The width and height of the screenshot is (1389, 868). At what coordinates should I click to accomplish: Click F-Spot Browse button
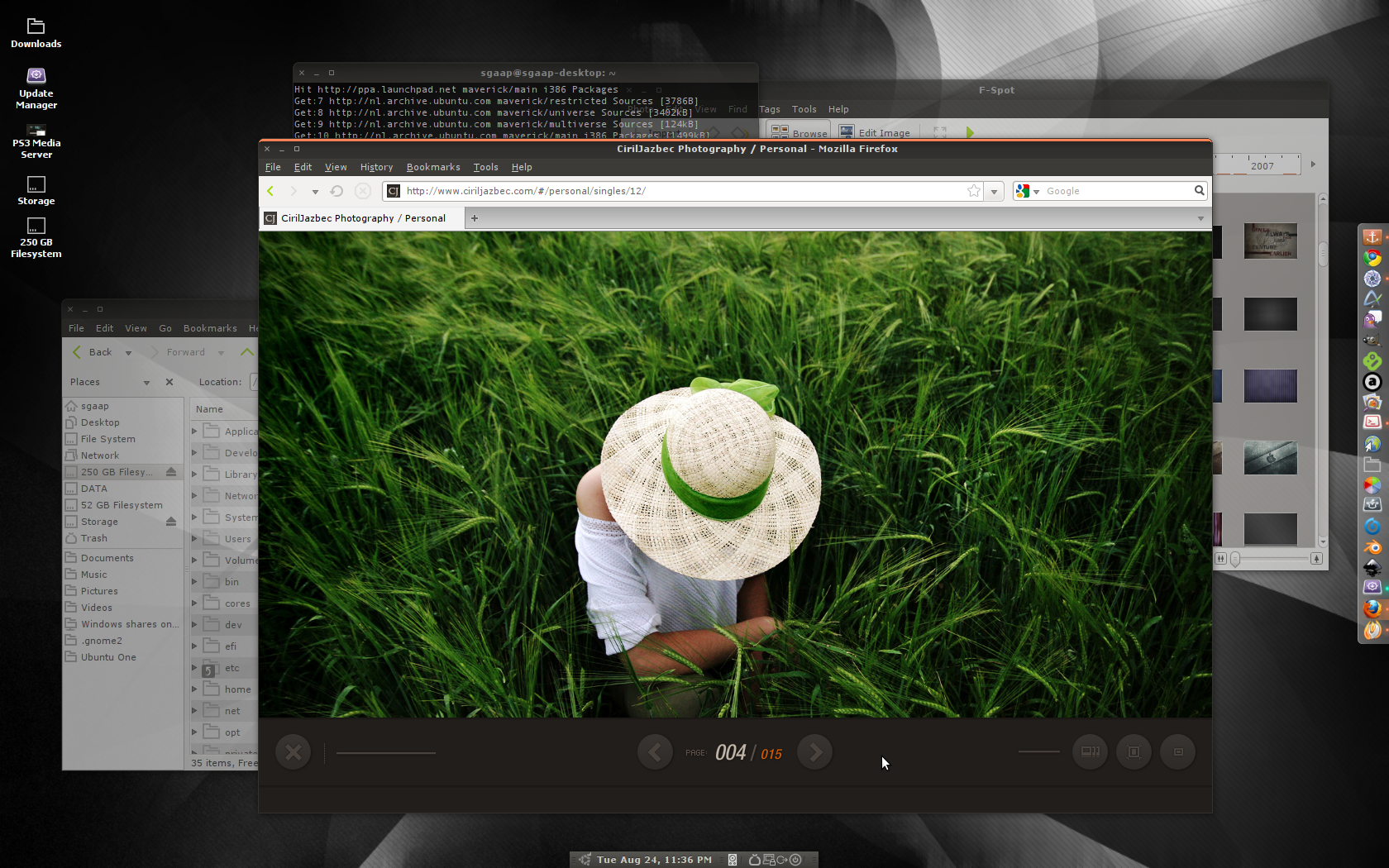pyautogui.click(x=799, y=132)
